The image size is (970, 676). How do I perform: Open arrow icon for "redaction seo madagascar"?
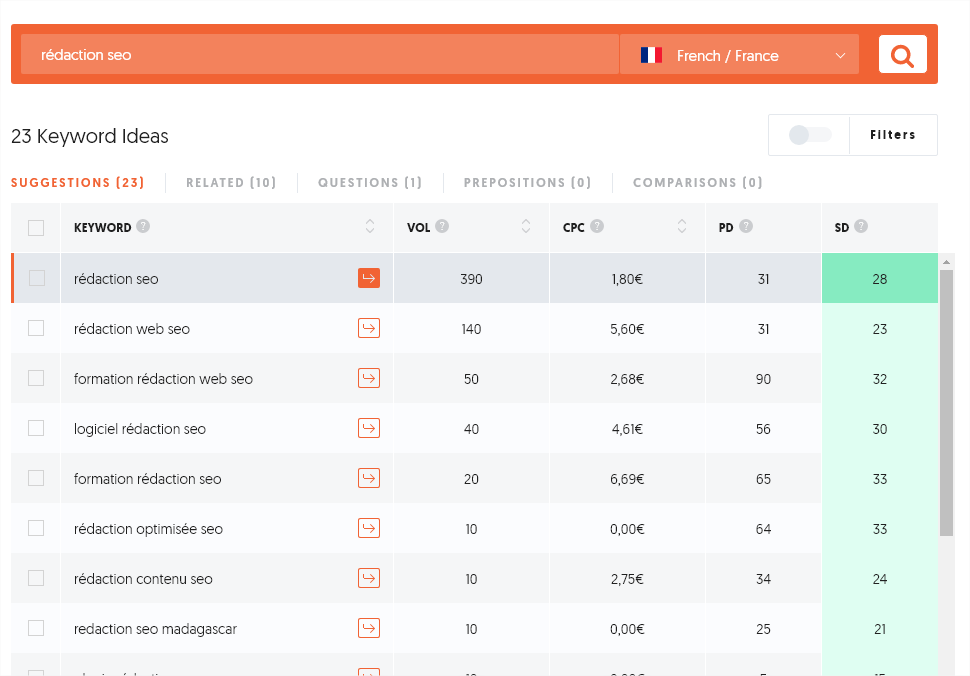pos(369,628)
